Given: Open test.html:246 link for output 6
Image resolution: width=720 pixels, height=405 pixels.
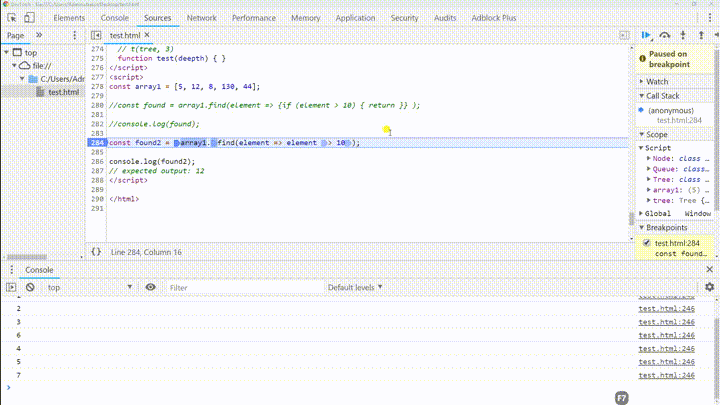Looking at the screenshot, I should coord(666,335).
